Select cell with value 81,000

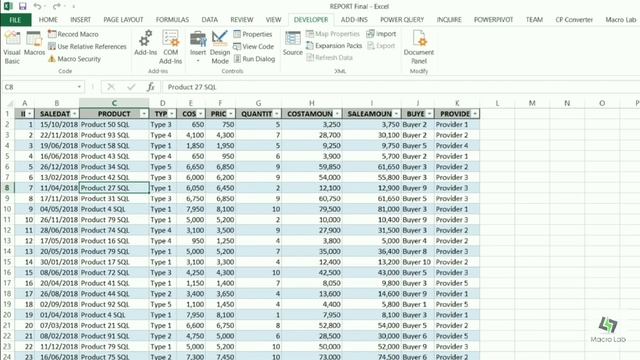tap(371, 209)
